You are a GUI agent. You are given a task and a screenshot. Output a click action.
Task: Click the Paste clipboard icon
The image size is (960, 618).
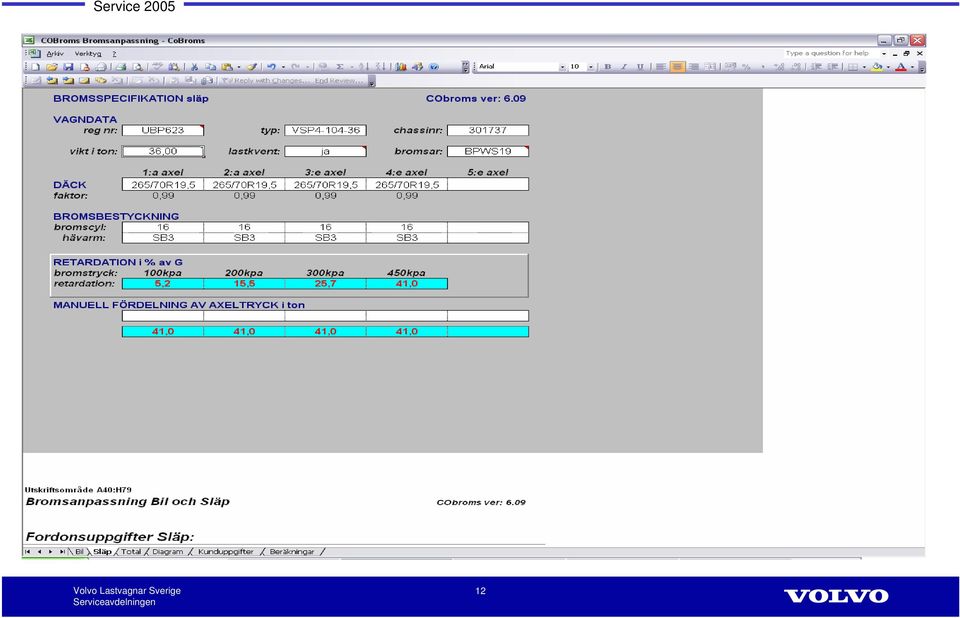coord(227,67)
